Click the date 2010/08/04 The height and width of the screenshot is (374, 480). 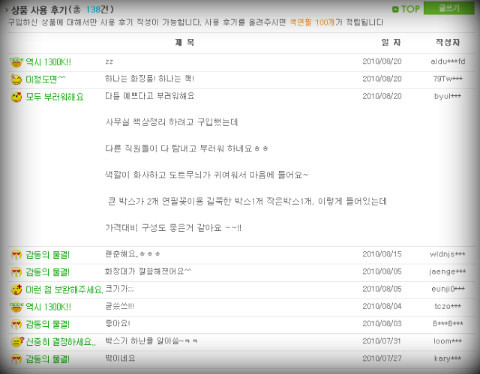click(382, 306)
